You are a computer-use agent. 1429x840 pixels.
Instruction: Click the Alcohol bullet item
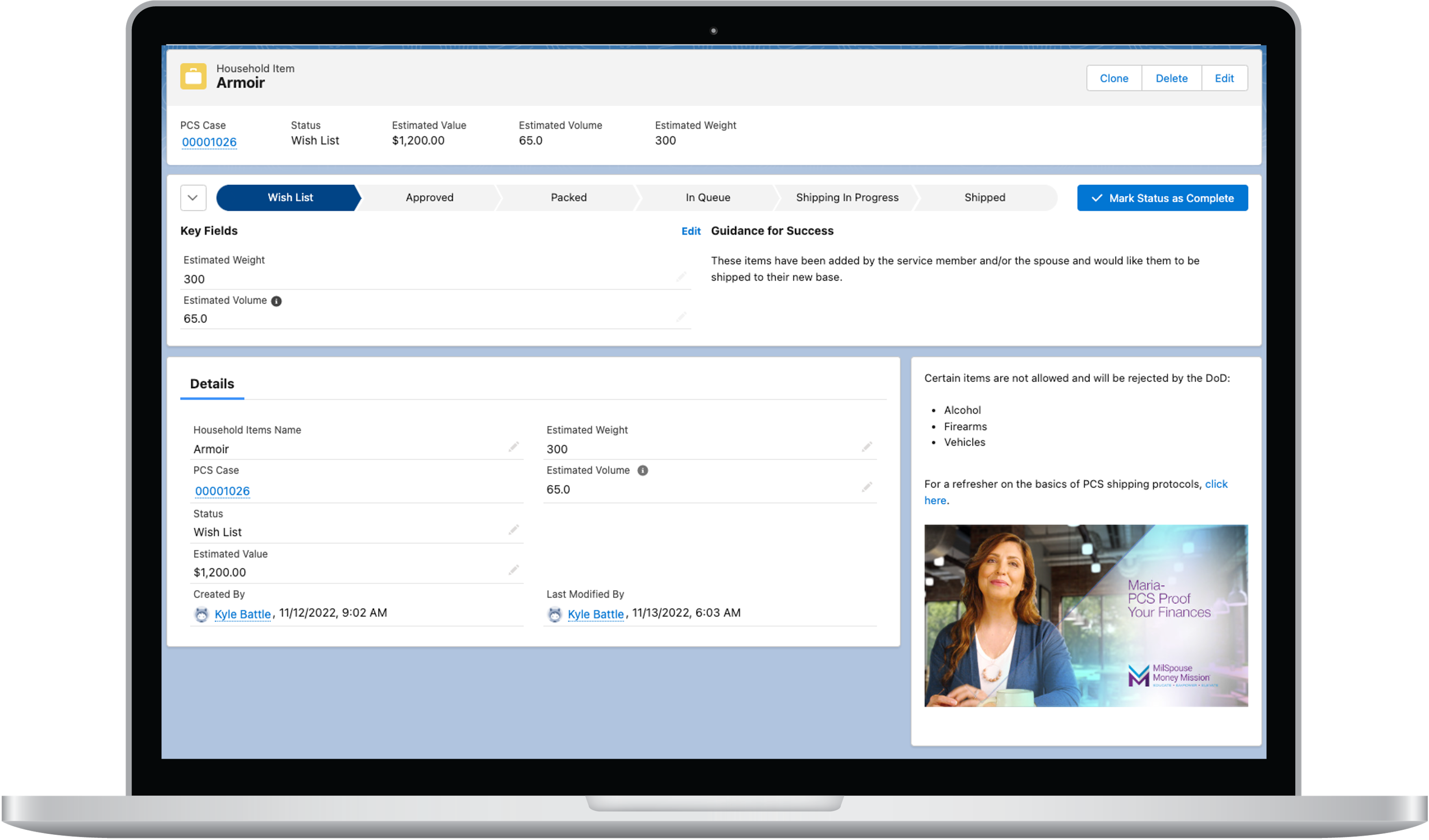pos(962,410)
